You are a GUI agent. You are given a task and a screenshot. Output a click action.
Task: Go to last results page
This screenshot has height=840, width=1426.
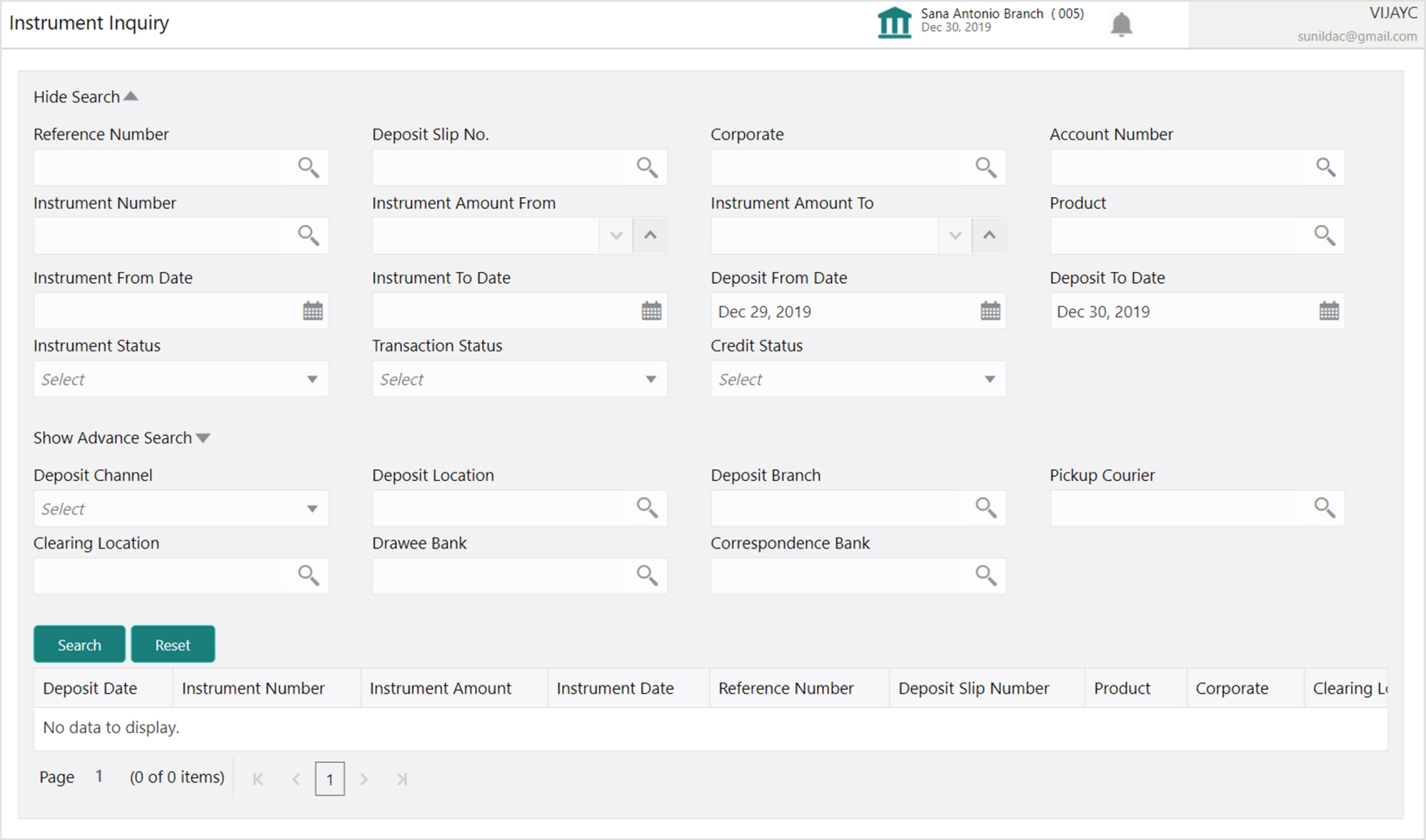402,779
